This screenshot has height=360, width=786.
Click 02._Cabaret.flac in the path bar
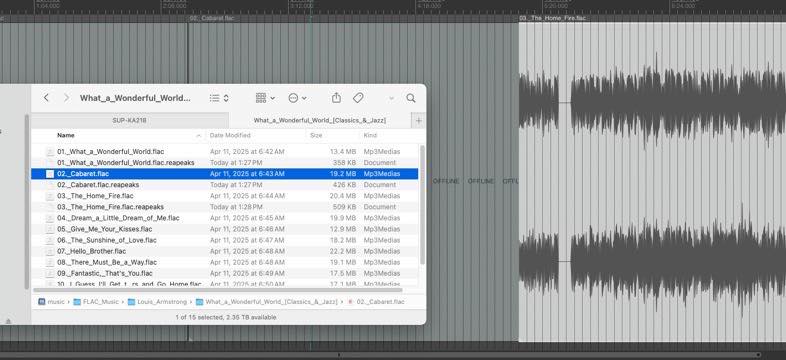click(375, 302)
